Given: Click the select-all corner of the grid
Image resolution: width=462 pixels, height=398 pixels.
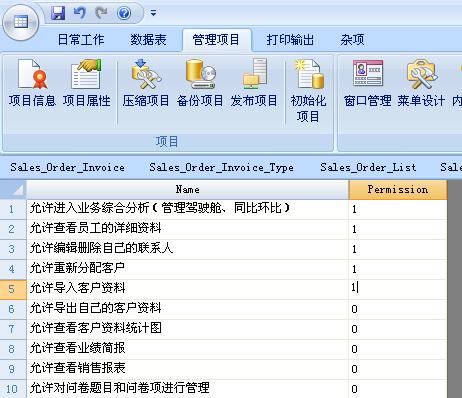Looking at the screenshot, I should [13, 190].
